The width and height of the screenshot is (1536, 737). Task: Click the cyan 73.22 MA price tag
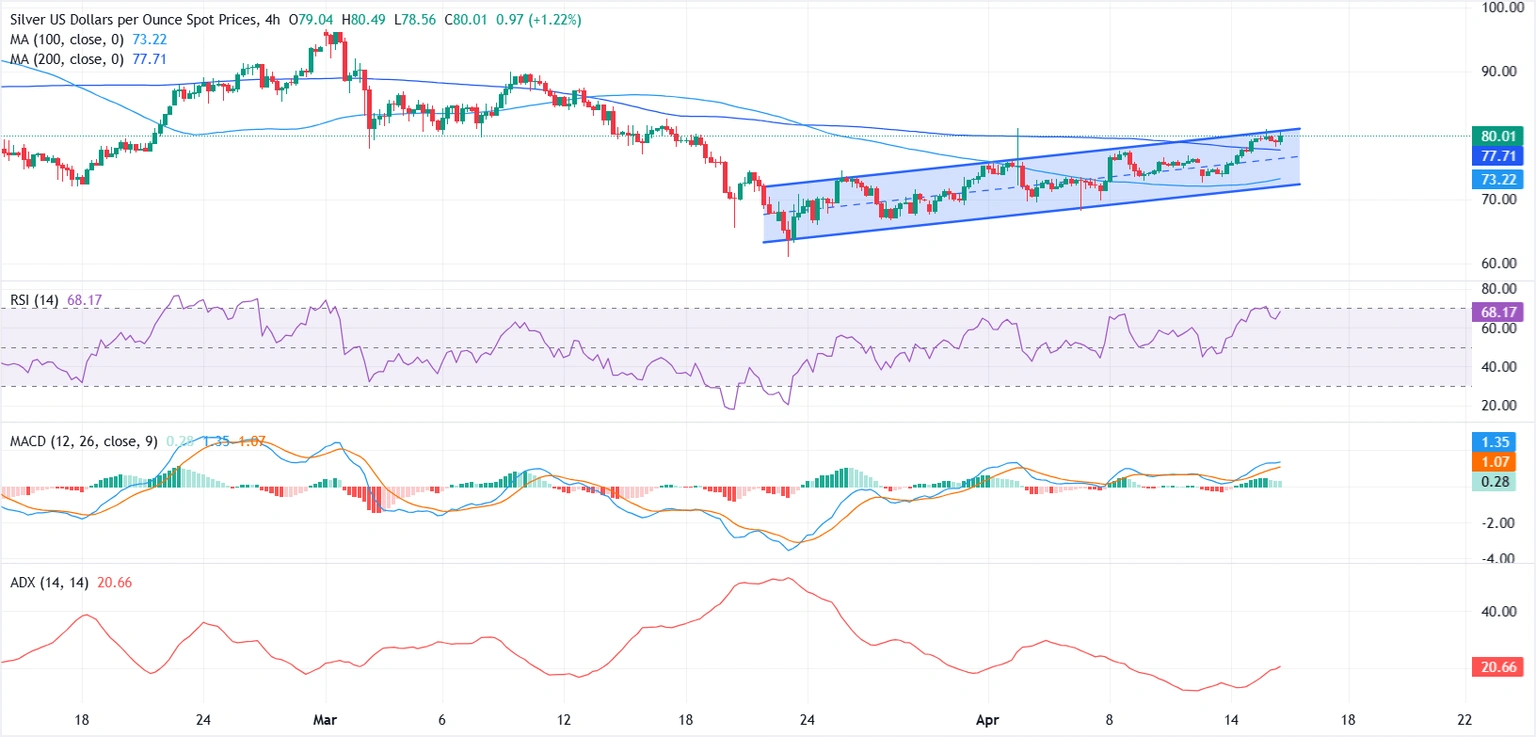coord(1499,180)
